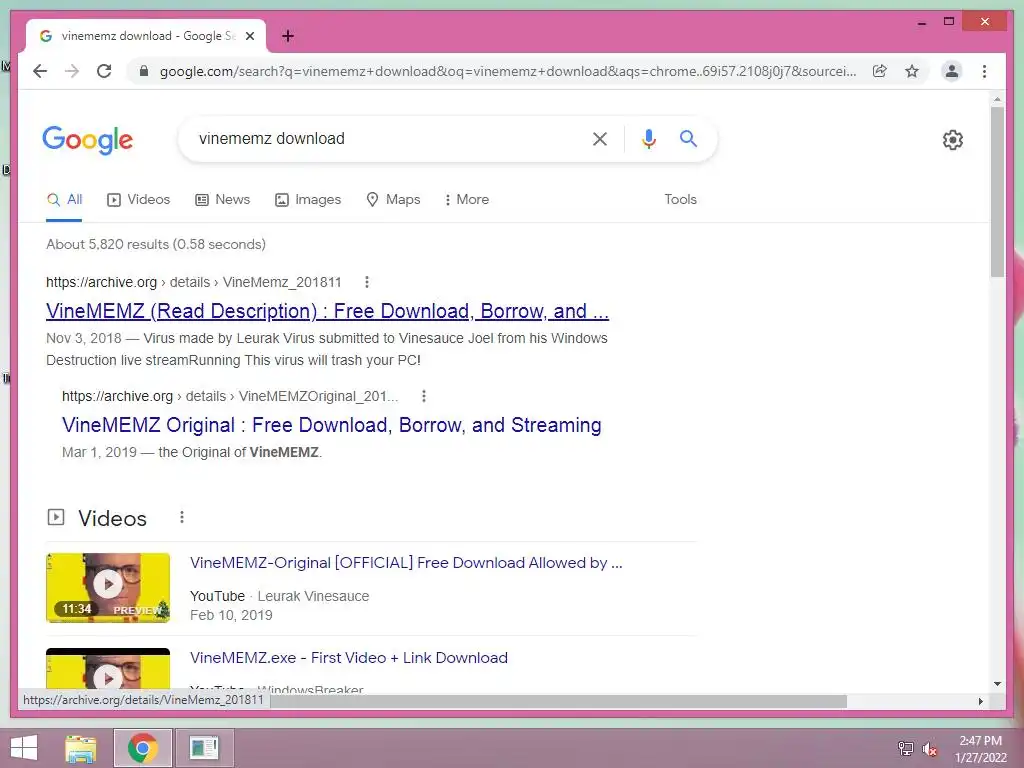This screenshot has width=1024, height=768.
Task: Click the Videos section play icon
Action: pyautogui.click(x=56, y=517)
